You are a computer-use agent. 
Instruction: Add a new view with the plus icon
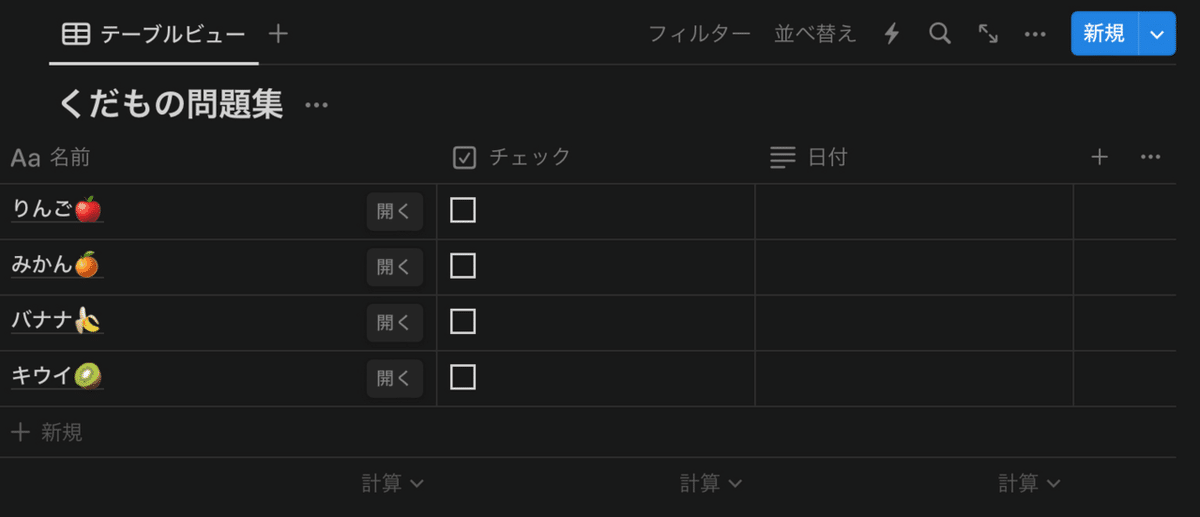point(278,34)
